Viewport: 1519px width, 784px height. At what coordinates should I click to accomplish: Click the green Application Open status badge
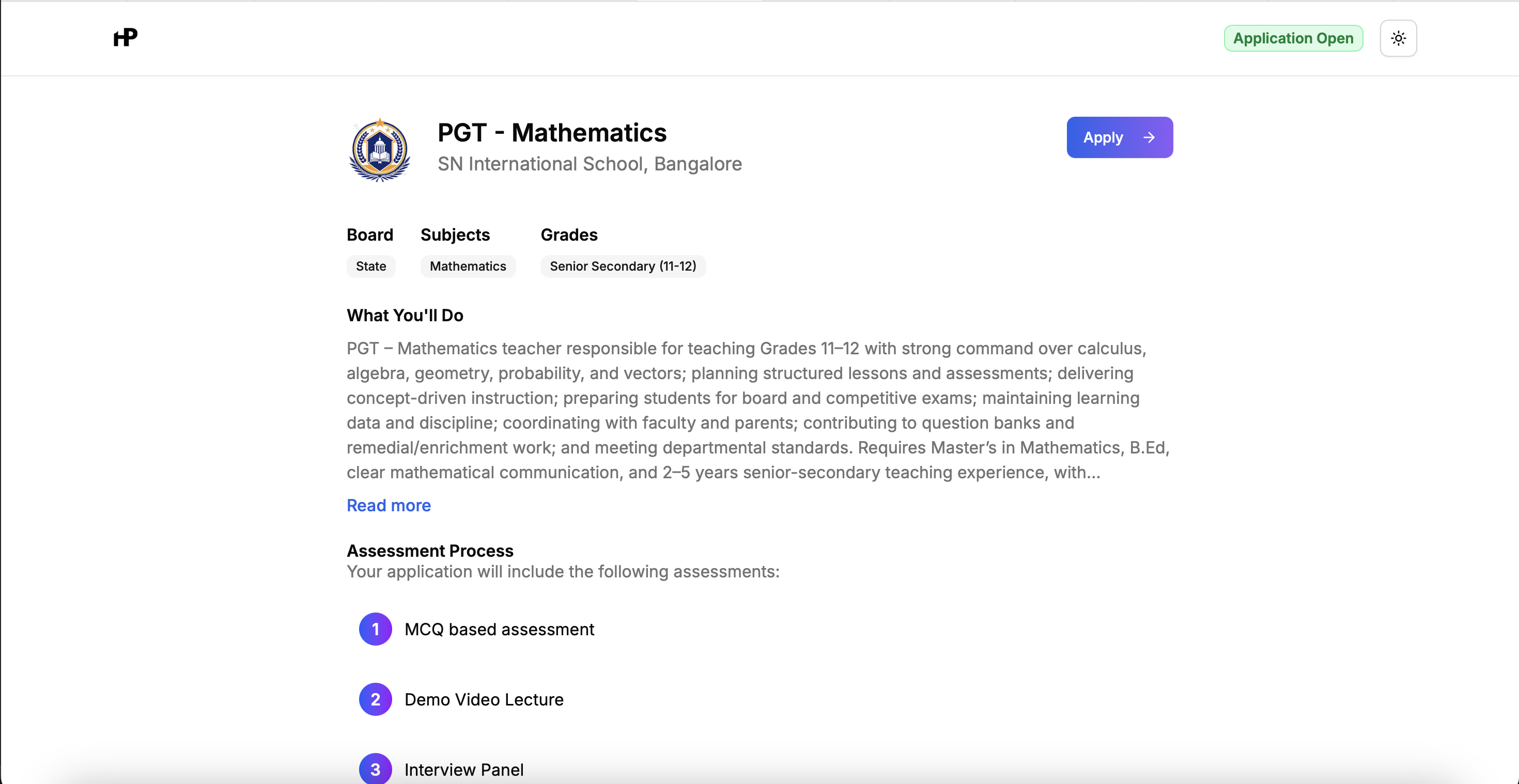1293,38
